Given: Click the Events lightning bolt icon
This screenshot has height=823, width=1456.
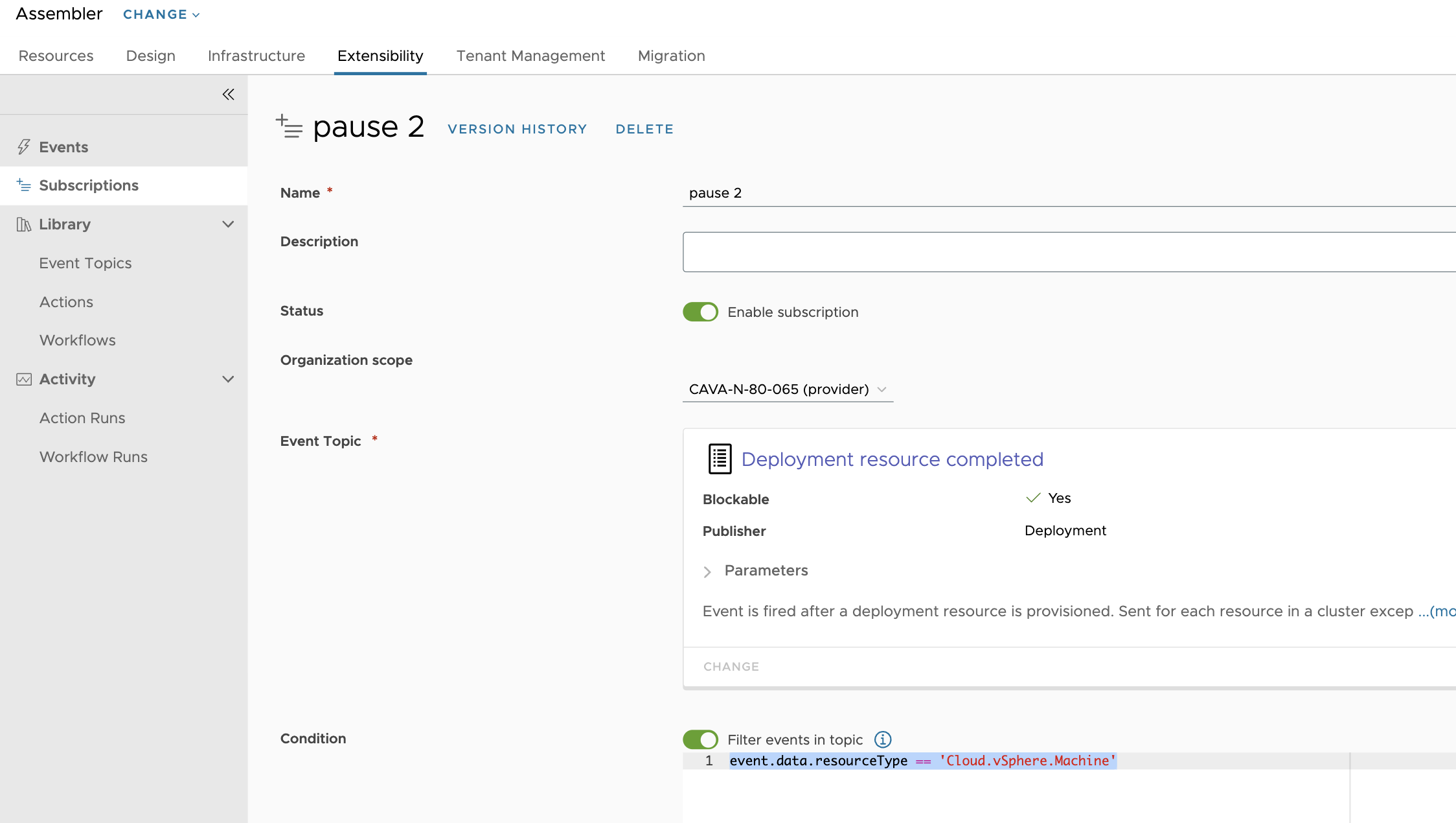Looking at the screenshot, I should pyautogui.click(x=24, y=147).
